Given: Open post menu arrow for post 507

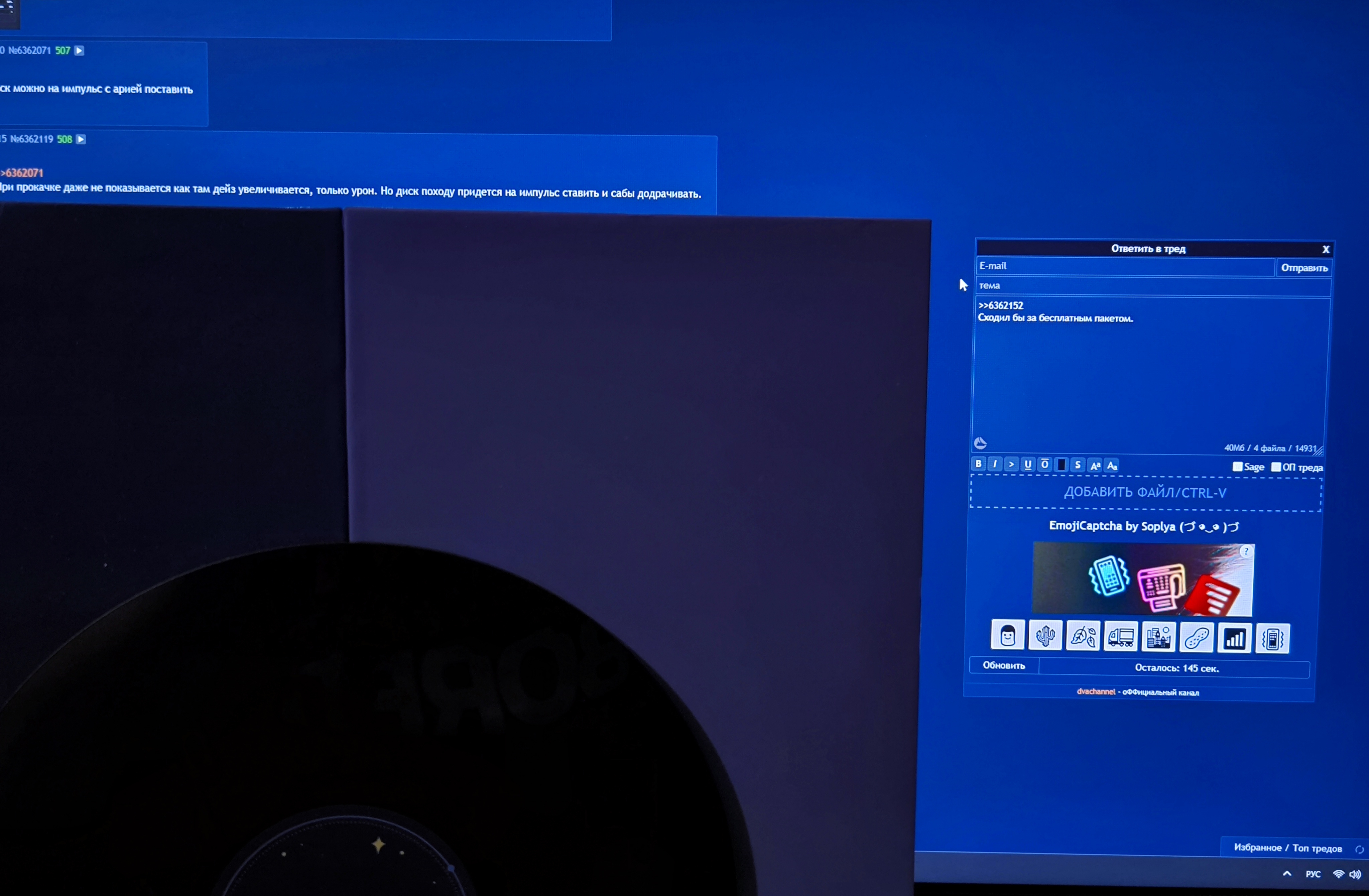Looking at the screenshot, I should 79,50.
